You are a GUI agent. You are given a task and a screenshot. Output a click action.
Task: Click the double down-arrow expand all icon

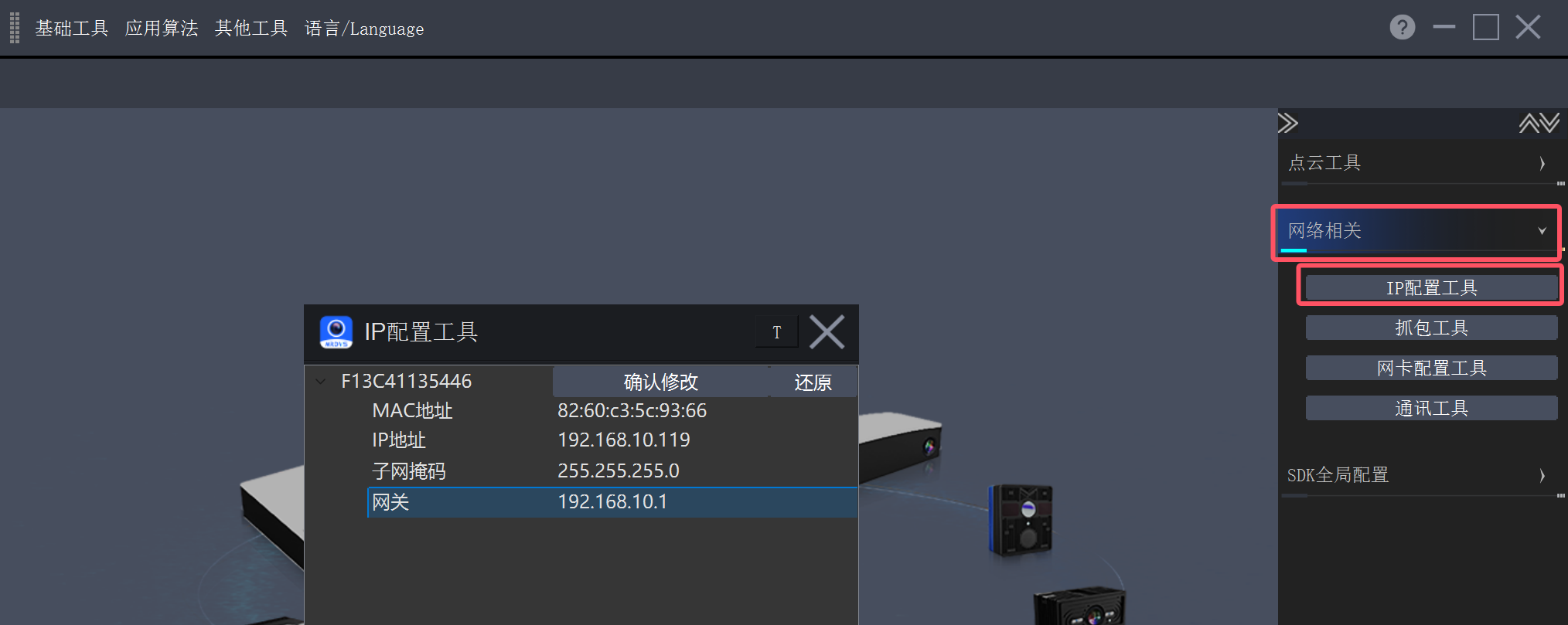click(x=1549, y=123)
